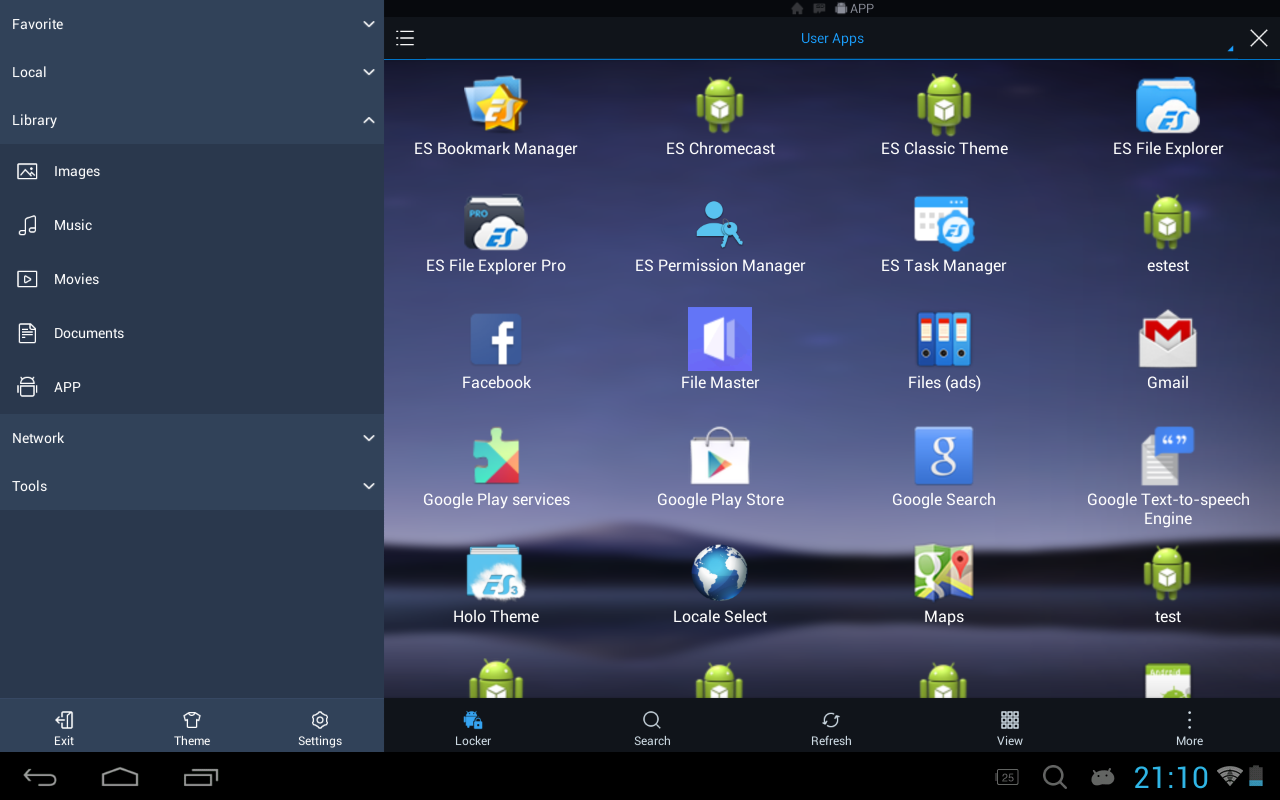
Task: Collapse the Library section
Action: 192,120
